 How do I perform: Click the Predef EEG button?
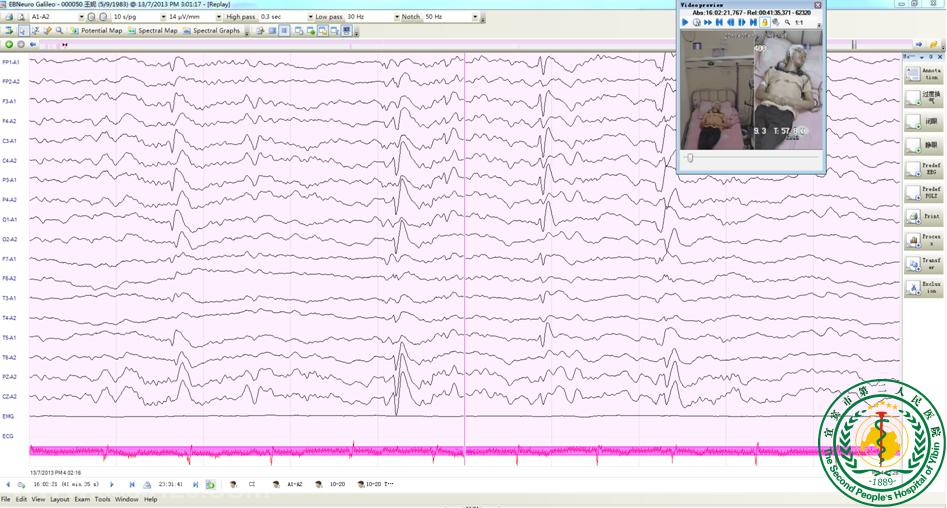(922, 169)
